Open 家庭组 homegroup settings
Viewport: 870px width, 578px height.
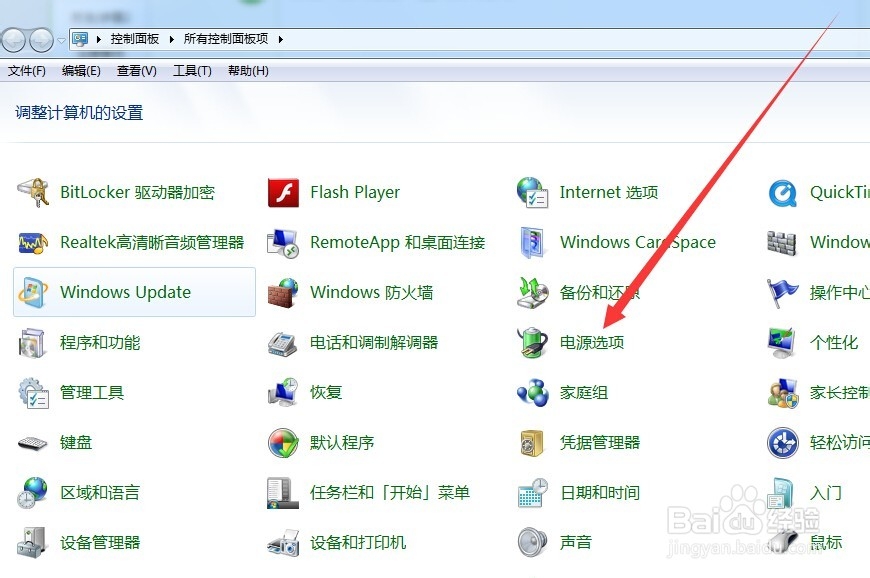pos(582,392)
